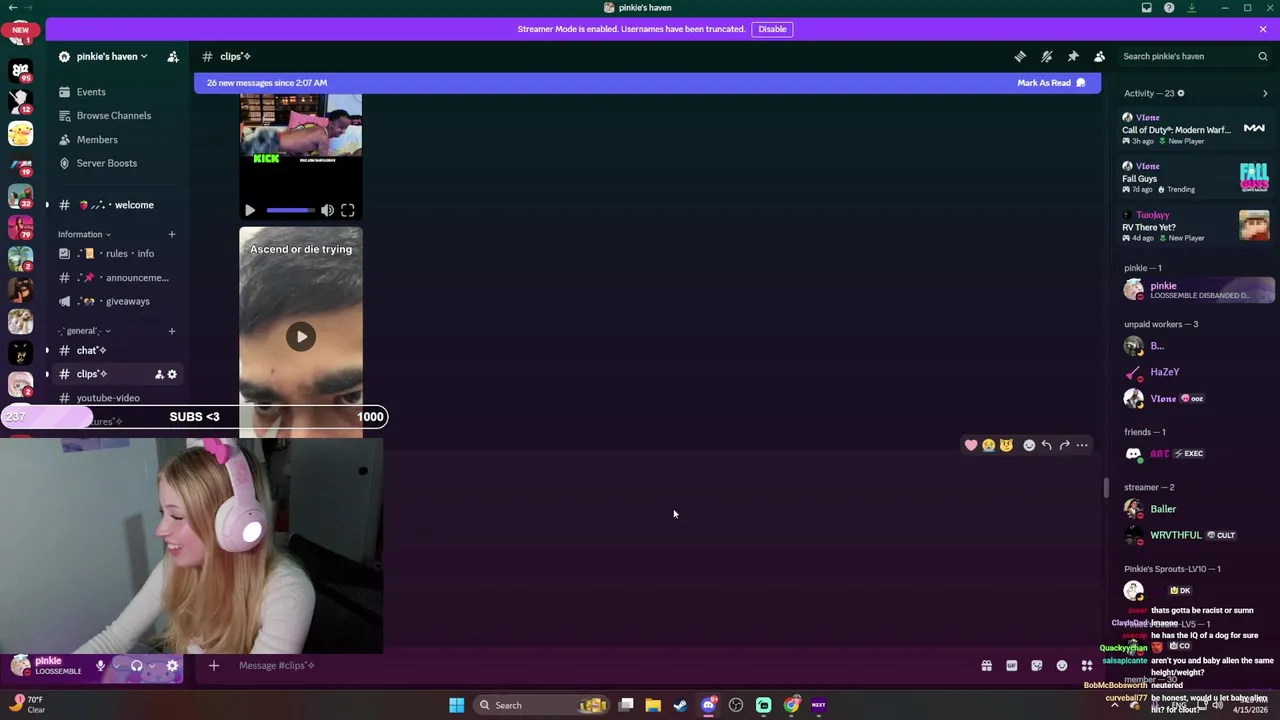Open Baller member profile
Image resolution: width=1280 pixels, height=720 pixels.
coord(1196,509)
